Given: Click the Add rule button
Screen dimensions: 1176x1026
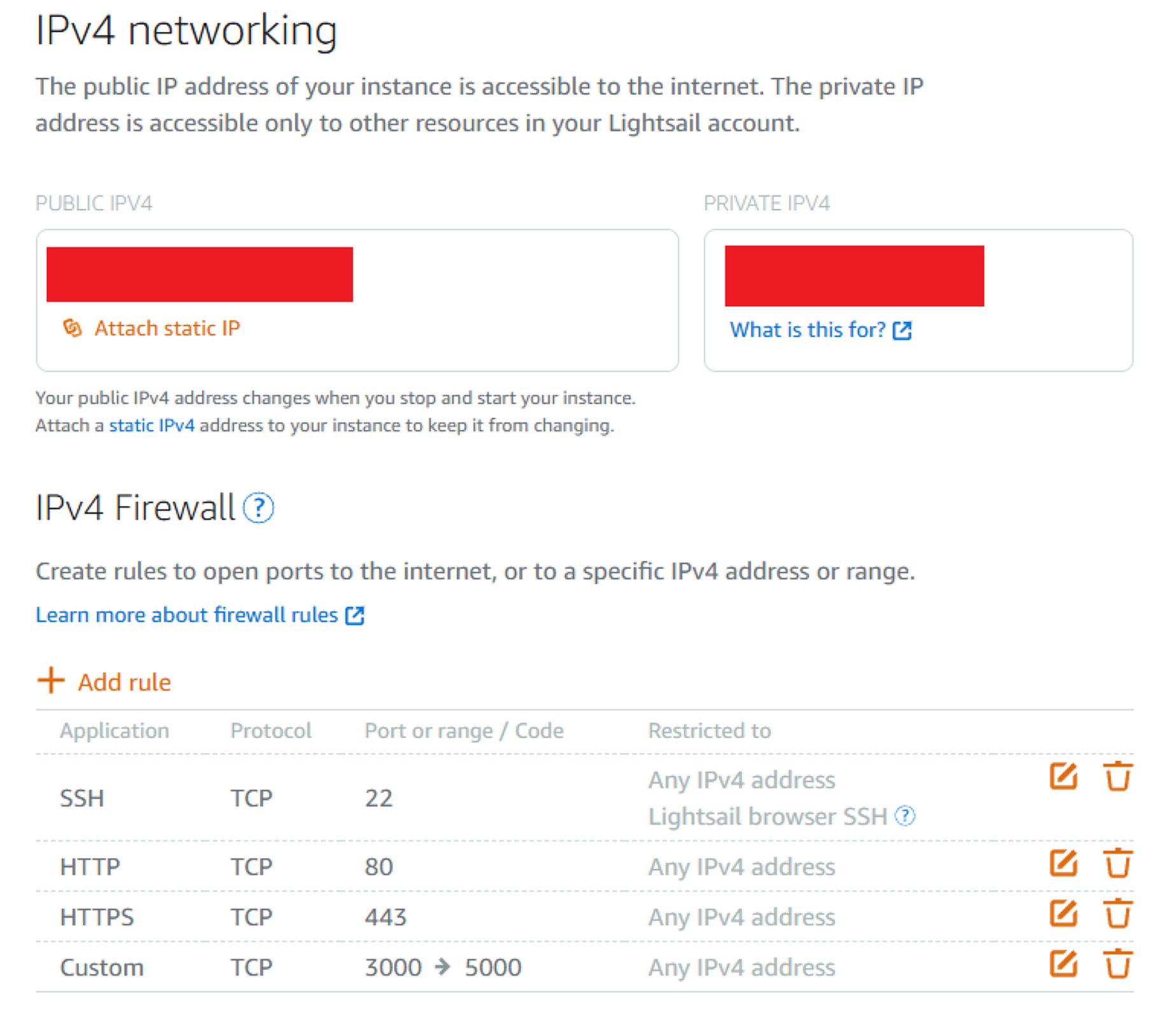Looking at the screenshot, I should point(104,682).
